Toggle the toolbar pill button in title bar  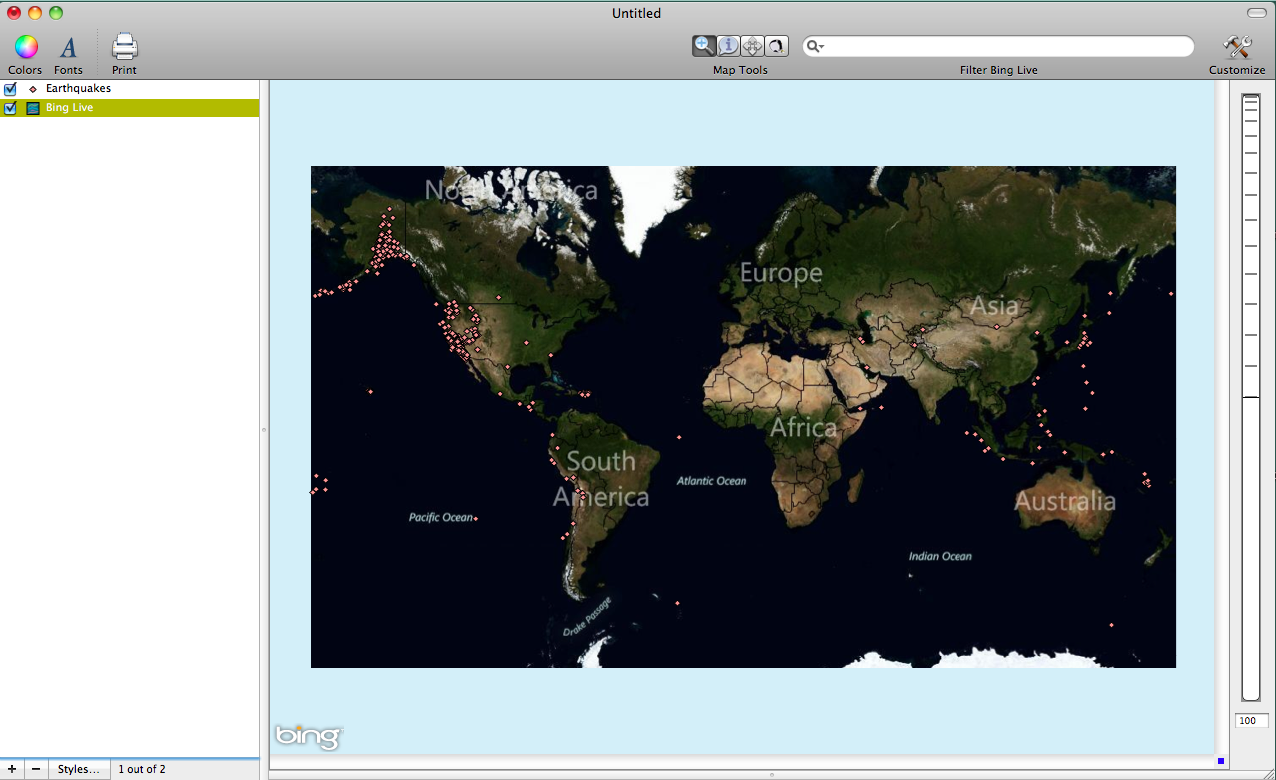1256,13
